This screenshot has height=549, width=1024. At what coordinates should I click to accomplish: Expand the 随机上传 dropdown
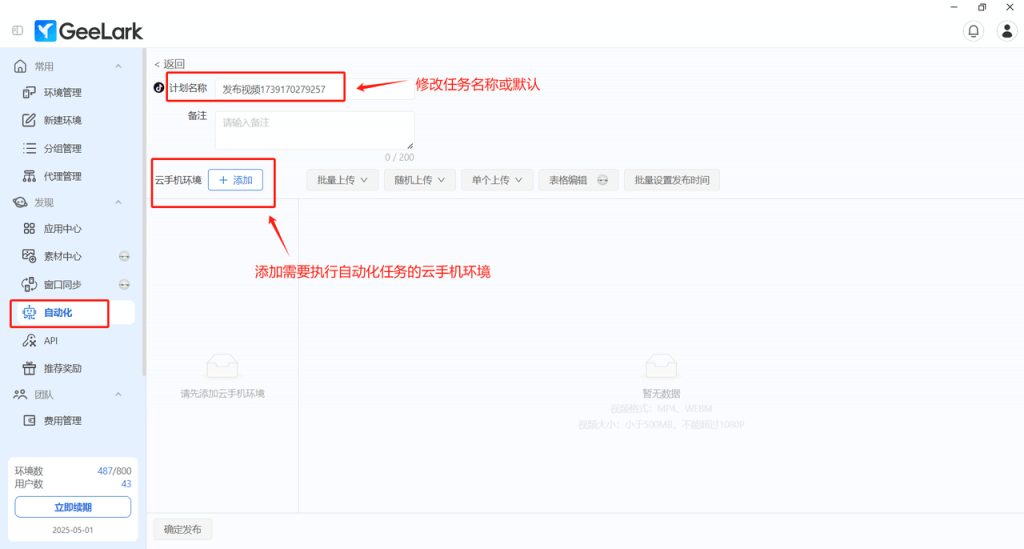(420, 180)
